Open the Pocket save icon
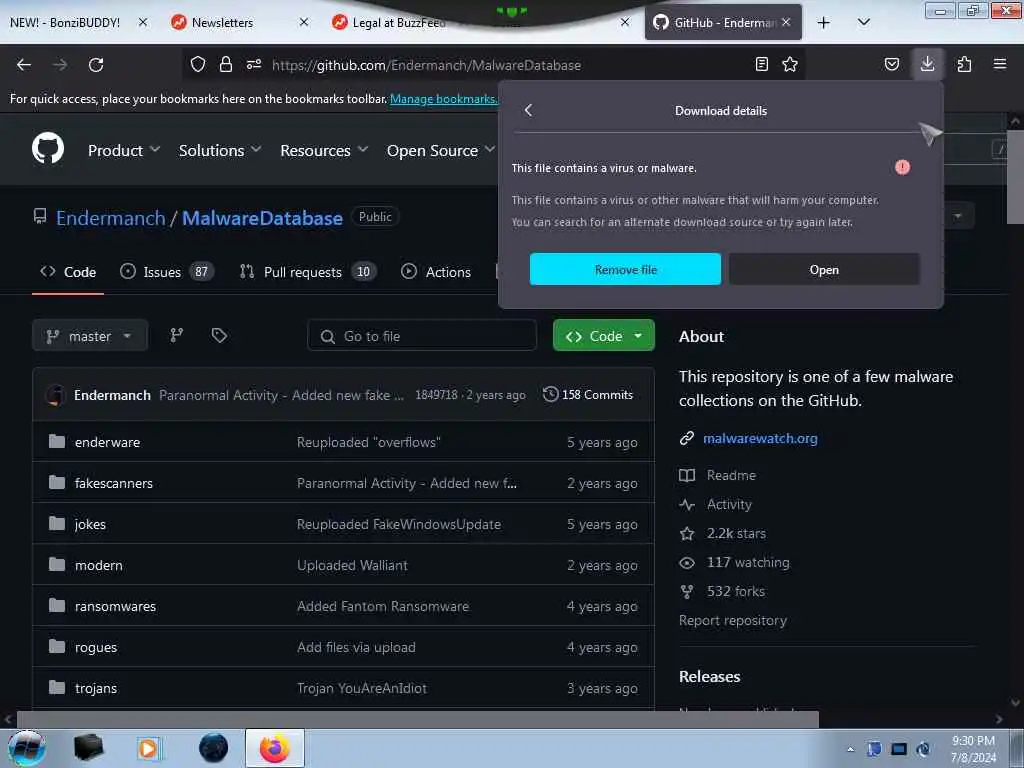Screen dimensions: 1024x768 [x=891, y=64]
